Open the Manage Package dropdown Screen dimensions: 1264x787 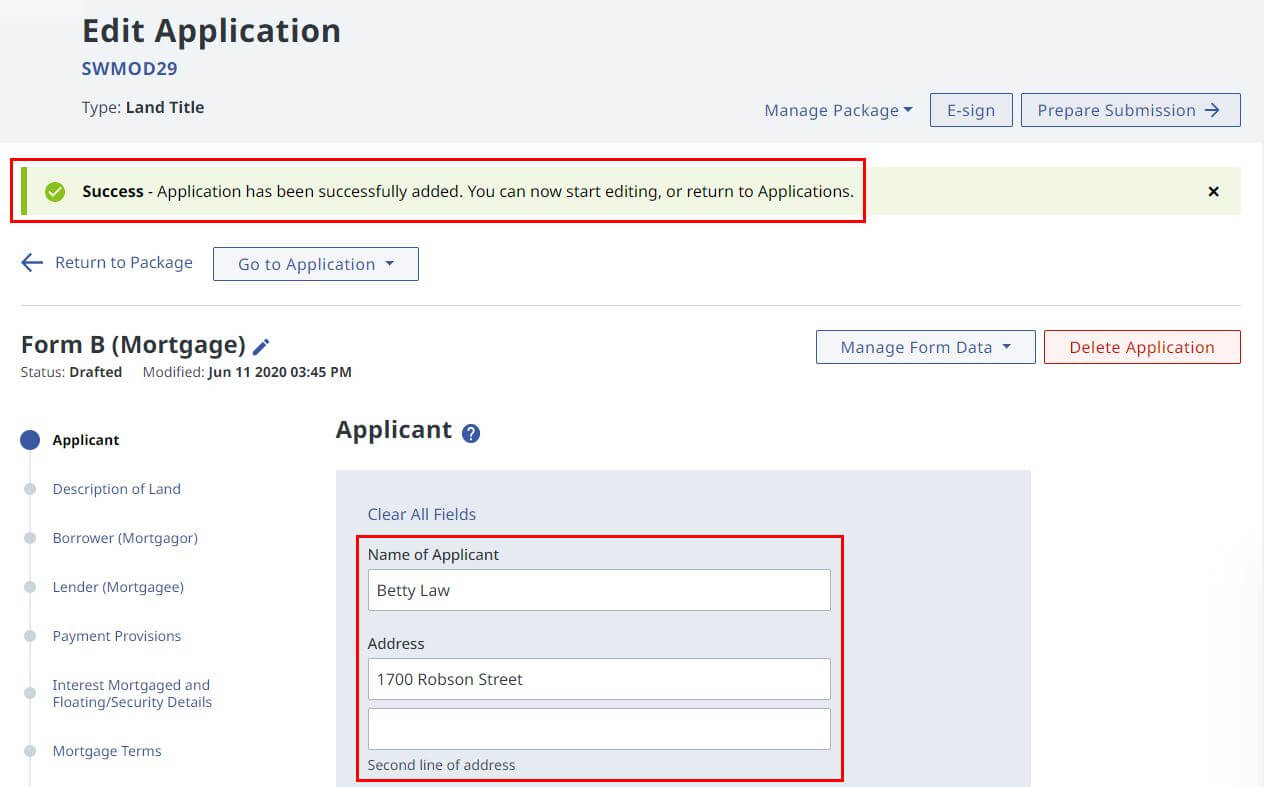click(x=838, y=110)
